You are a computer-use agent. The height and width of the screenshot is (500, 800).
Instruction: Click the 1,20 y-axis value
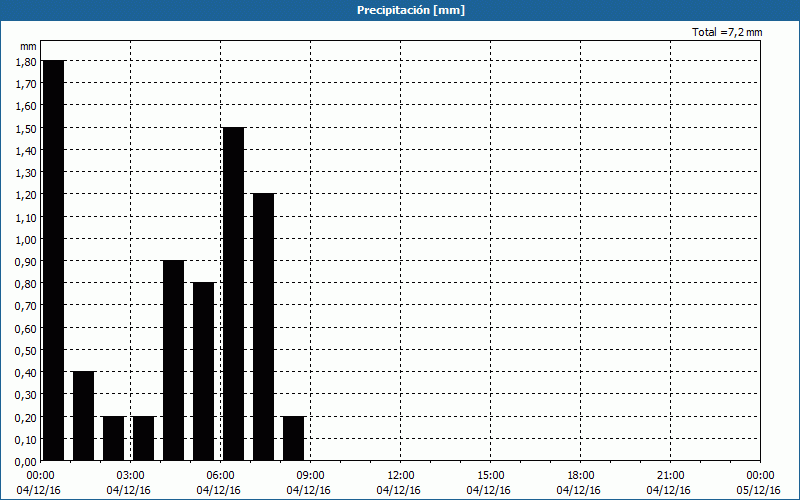(x=26, y=195)
